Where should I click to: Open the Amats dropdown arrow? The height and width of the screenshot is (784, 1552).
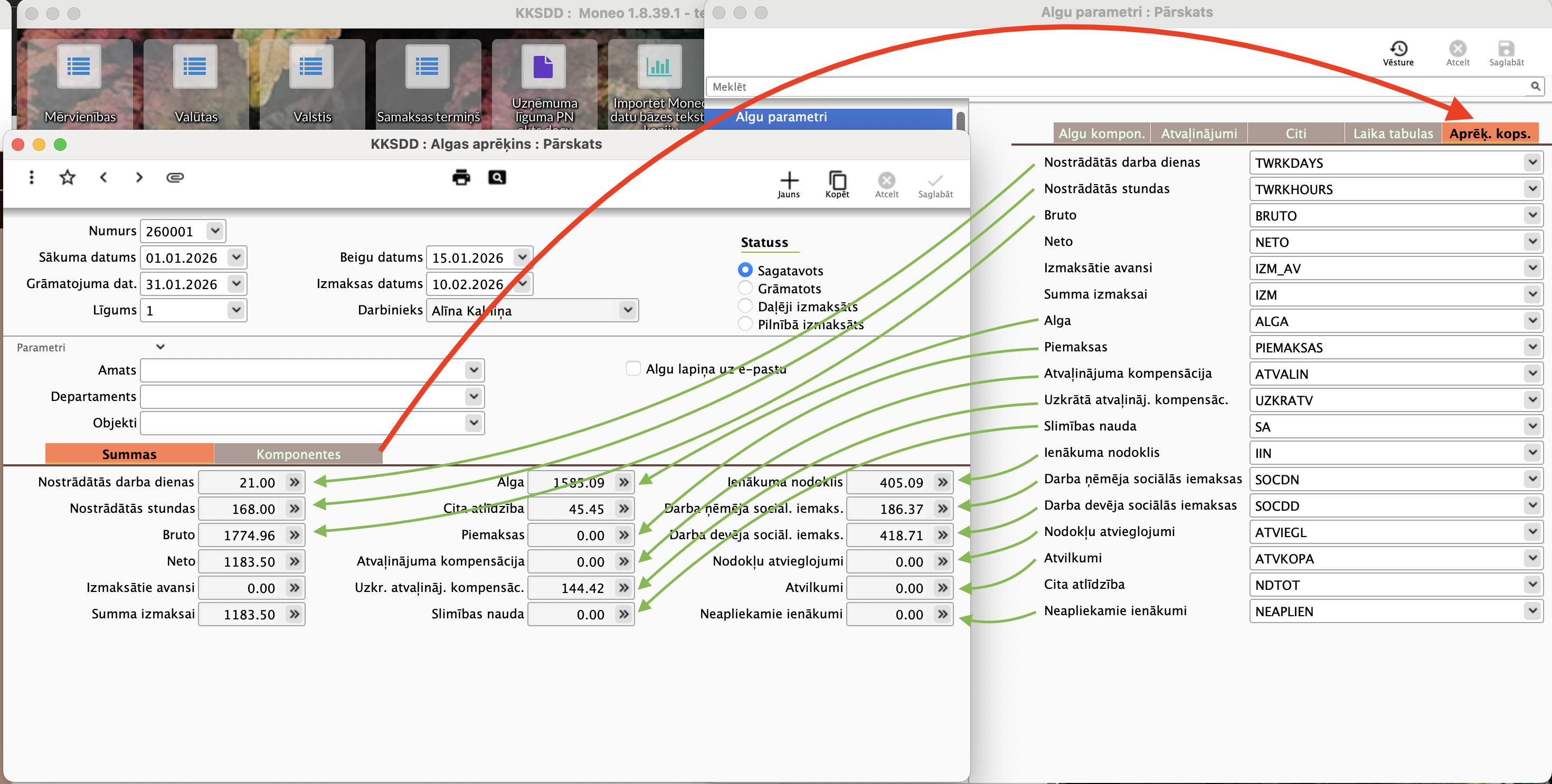(474, 370)
